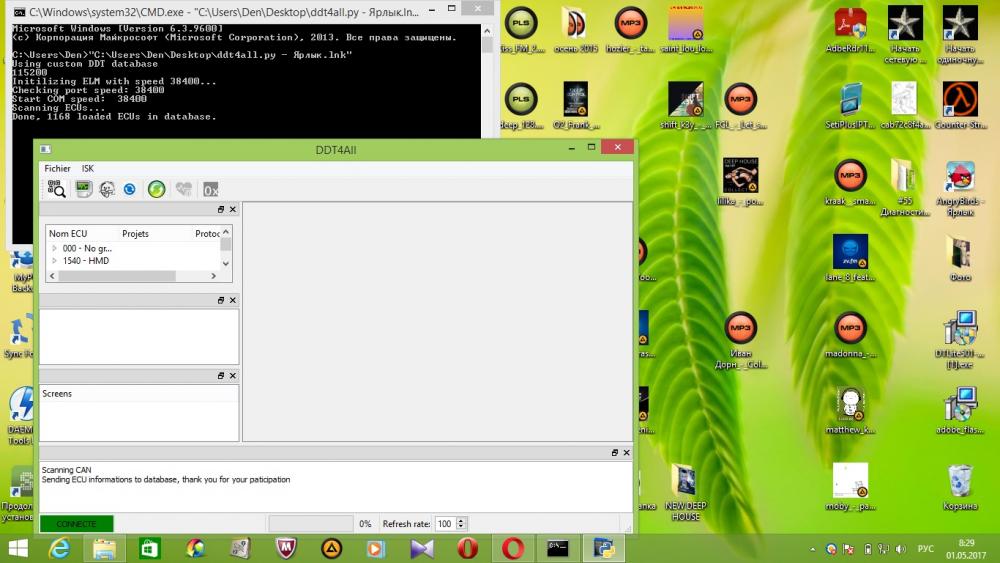Viewport: 1000px width, 563px height.
Task: Float the log output dock panel
Action: pos(614,452)
